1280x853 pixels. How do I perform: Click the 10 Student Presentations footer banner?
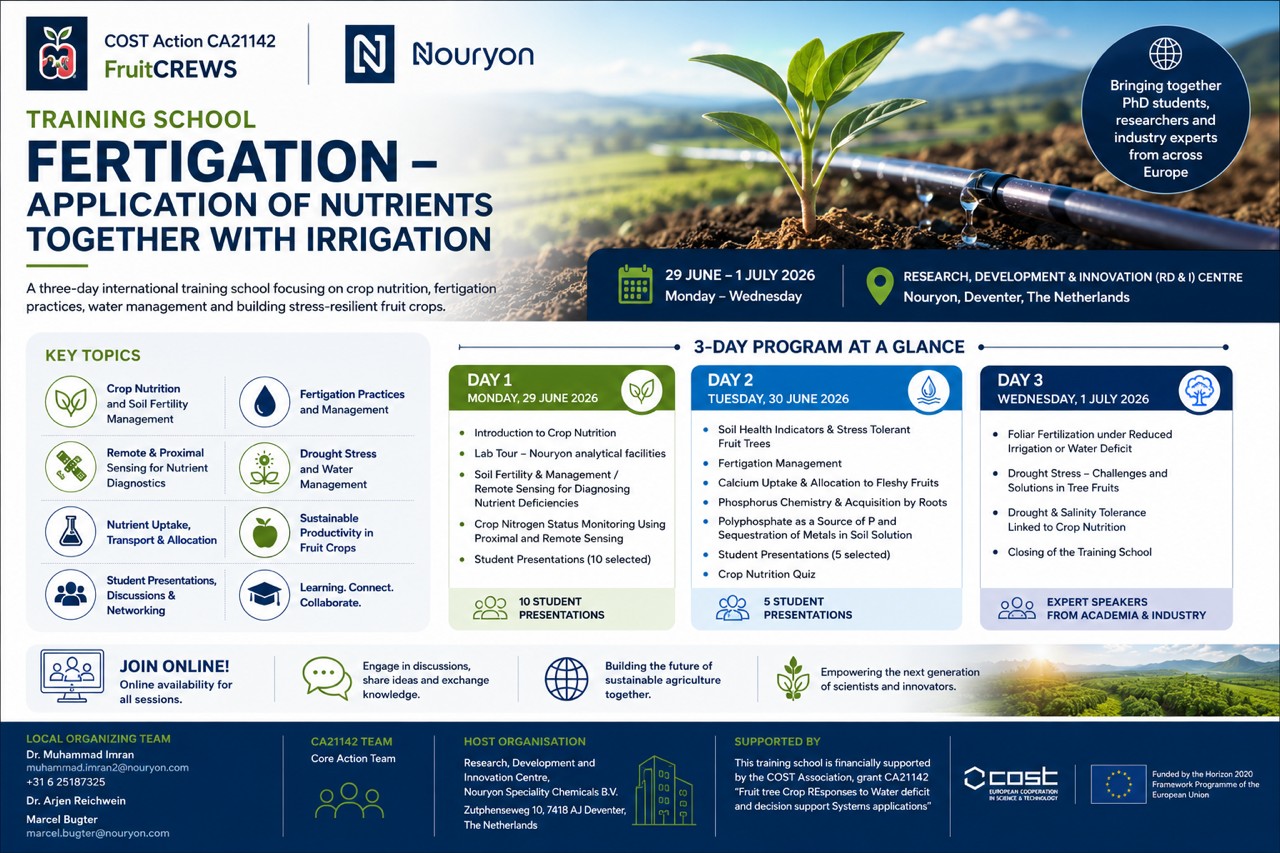pos(562,608)
